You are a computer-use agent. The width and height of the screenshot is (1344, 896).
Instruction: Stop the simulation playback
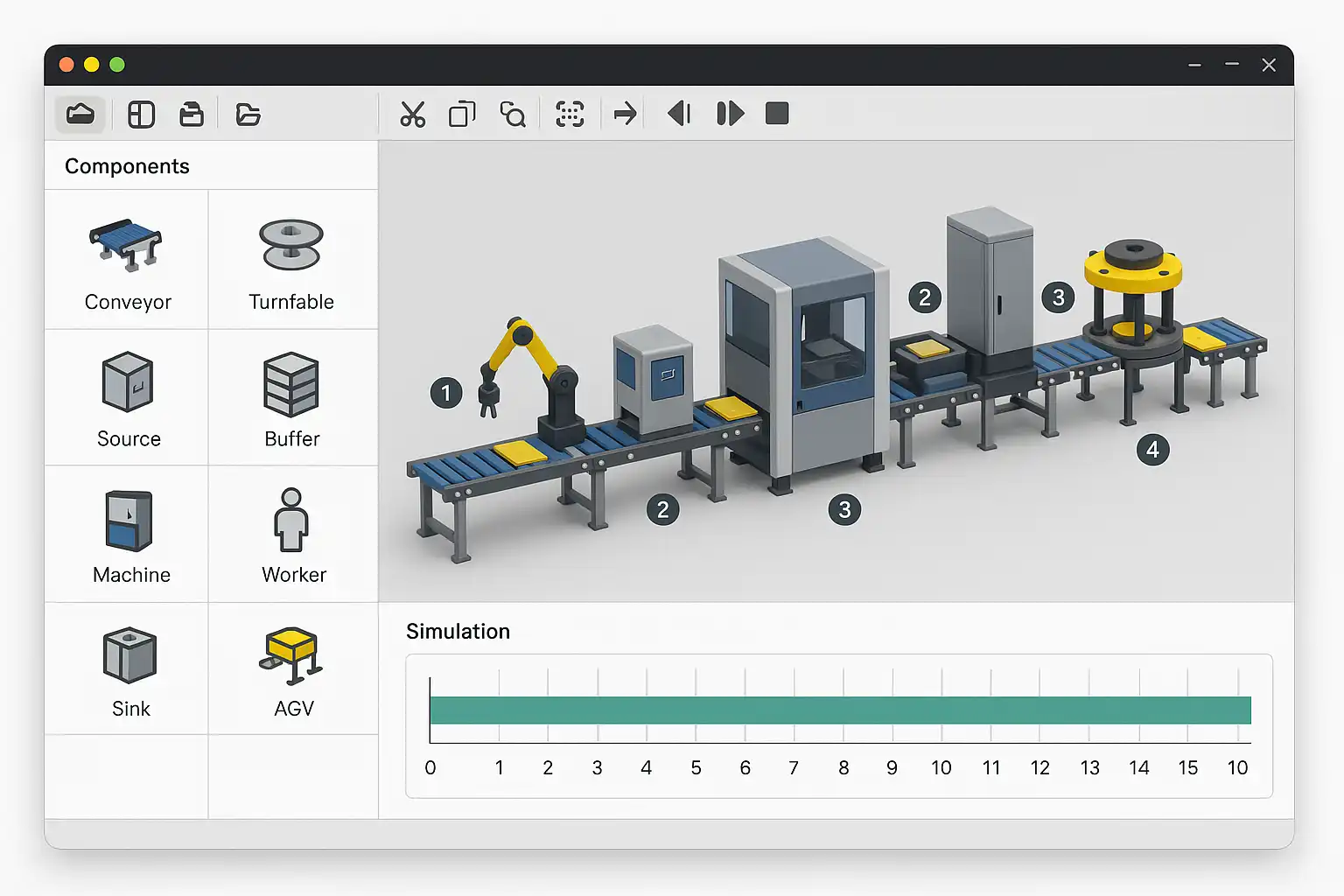[777, 114]
